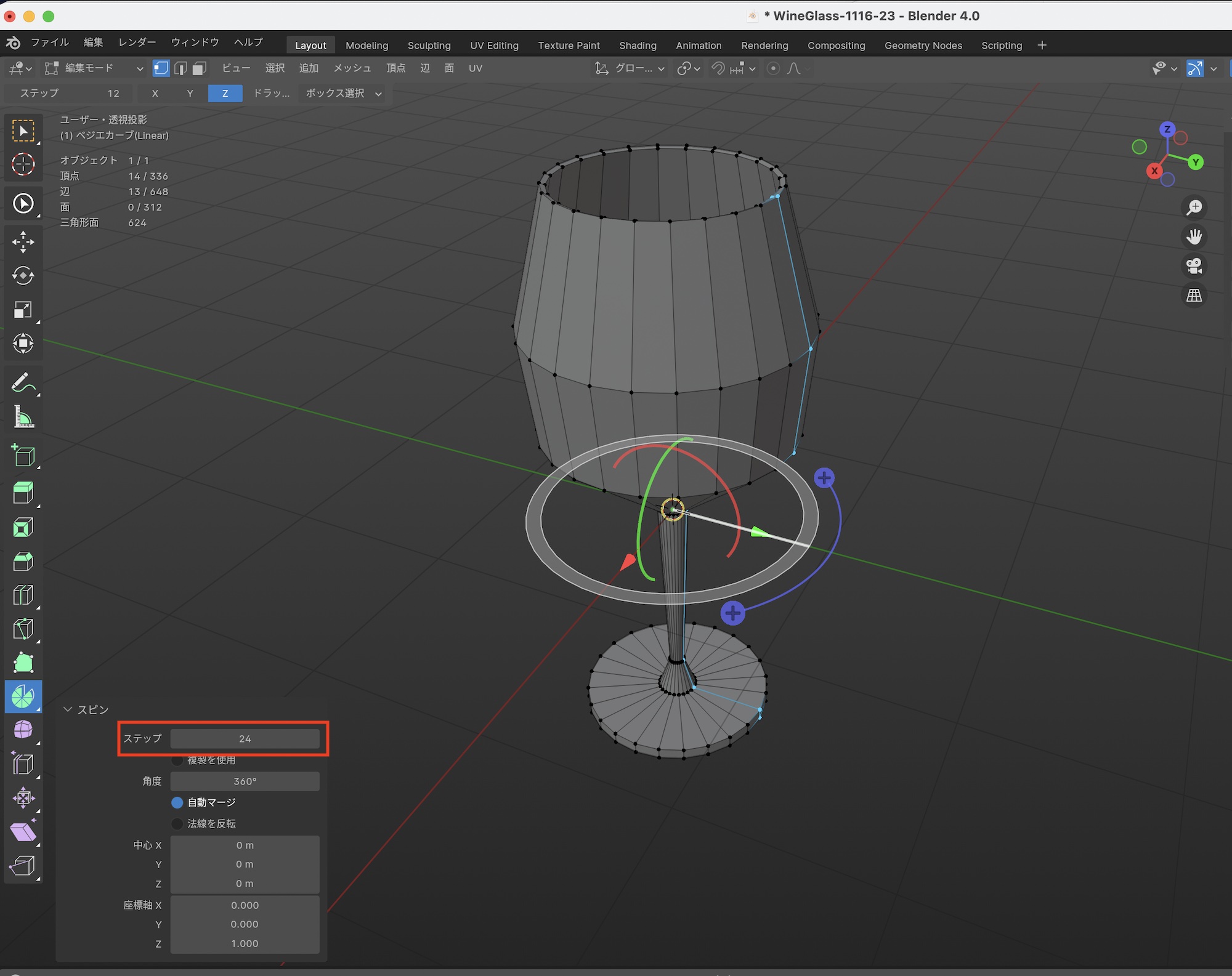Switch to the Sculpting workspace tab
1232x976 pixels.
tap(429, 46)
